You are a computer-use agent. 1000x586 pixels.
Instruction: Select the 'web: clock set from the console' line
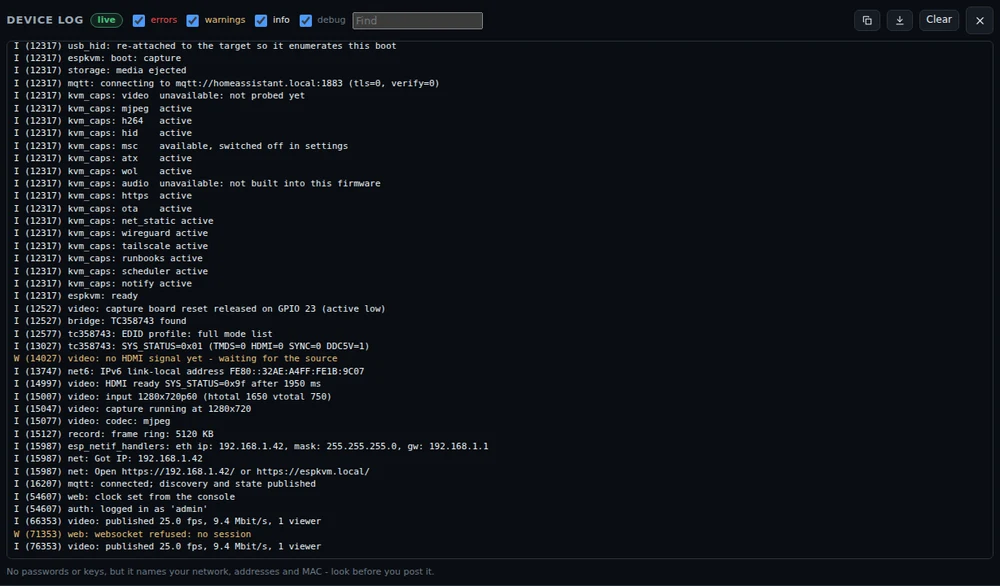[124, 496]
